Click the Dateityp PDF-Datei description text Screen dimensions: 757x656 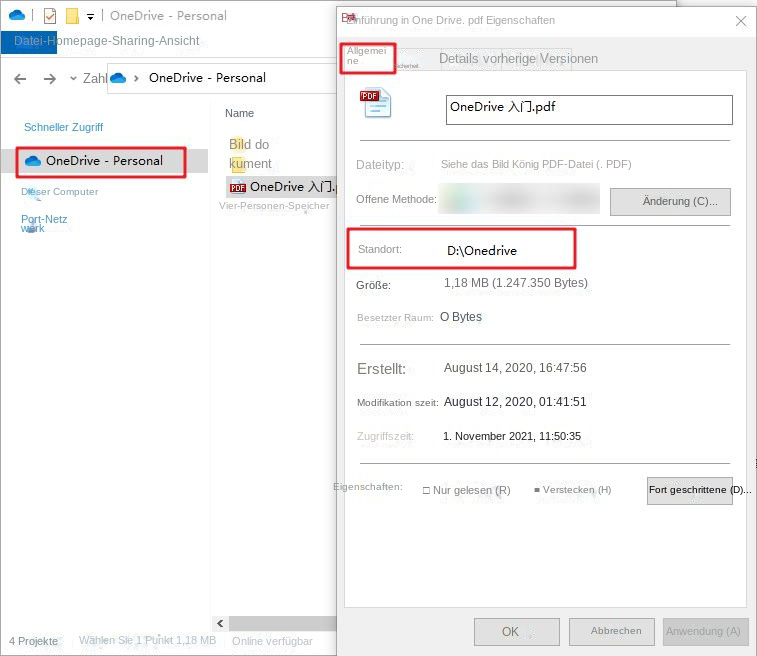click(x=536, y=164)
